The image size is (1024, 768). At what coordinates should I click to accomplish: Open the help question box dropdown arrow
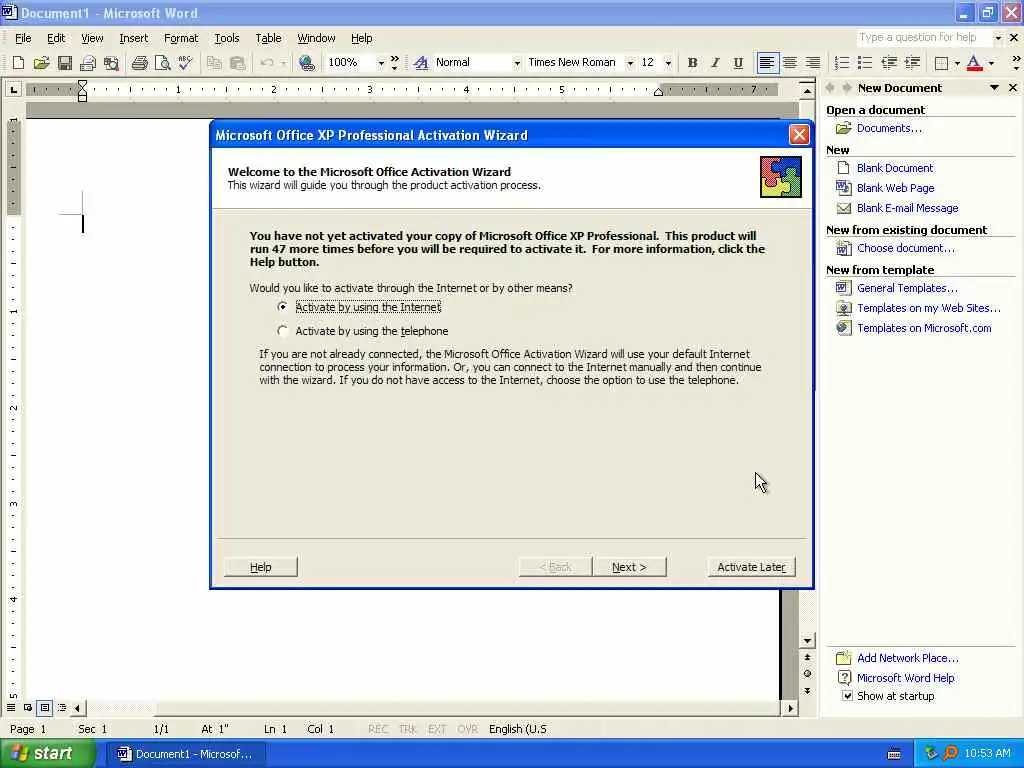pos(998,38)
